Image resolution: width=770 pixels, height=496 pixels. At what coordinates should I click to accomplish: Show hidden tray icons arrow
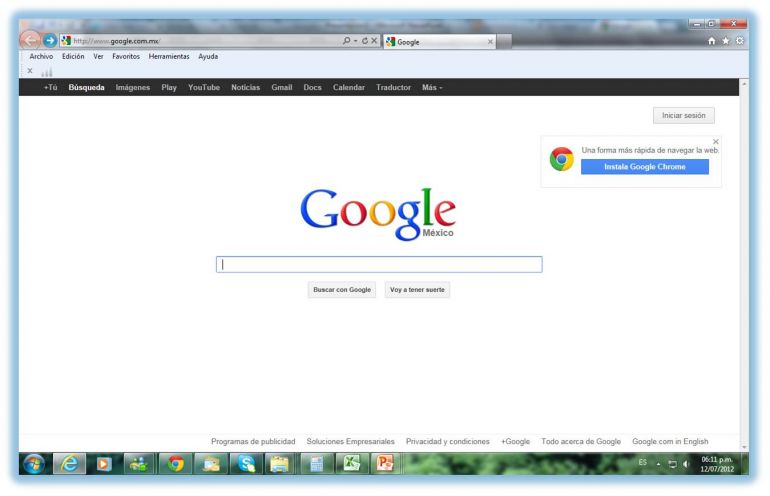[659, 464]
